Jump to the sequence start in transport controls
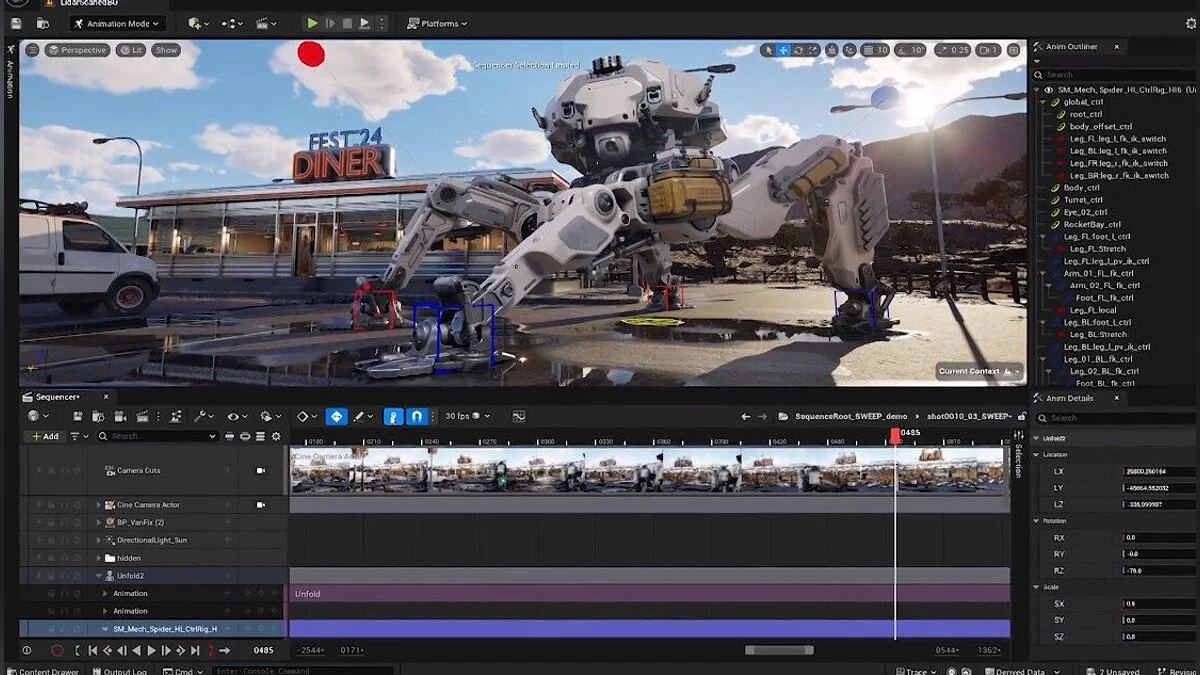The image size is (1200, 675). (x=93, y=650)
